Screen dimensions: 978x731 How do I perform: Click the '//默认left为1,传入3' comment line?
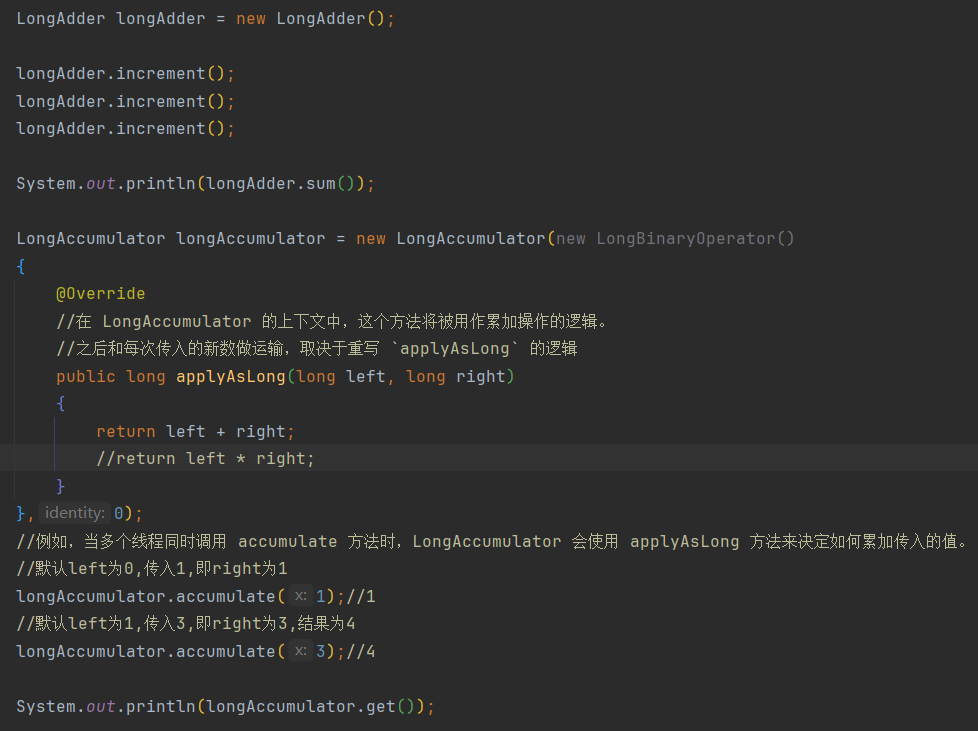(x=186, y=624)
